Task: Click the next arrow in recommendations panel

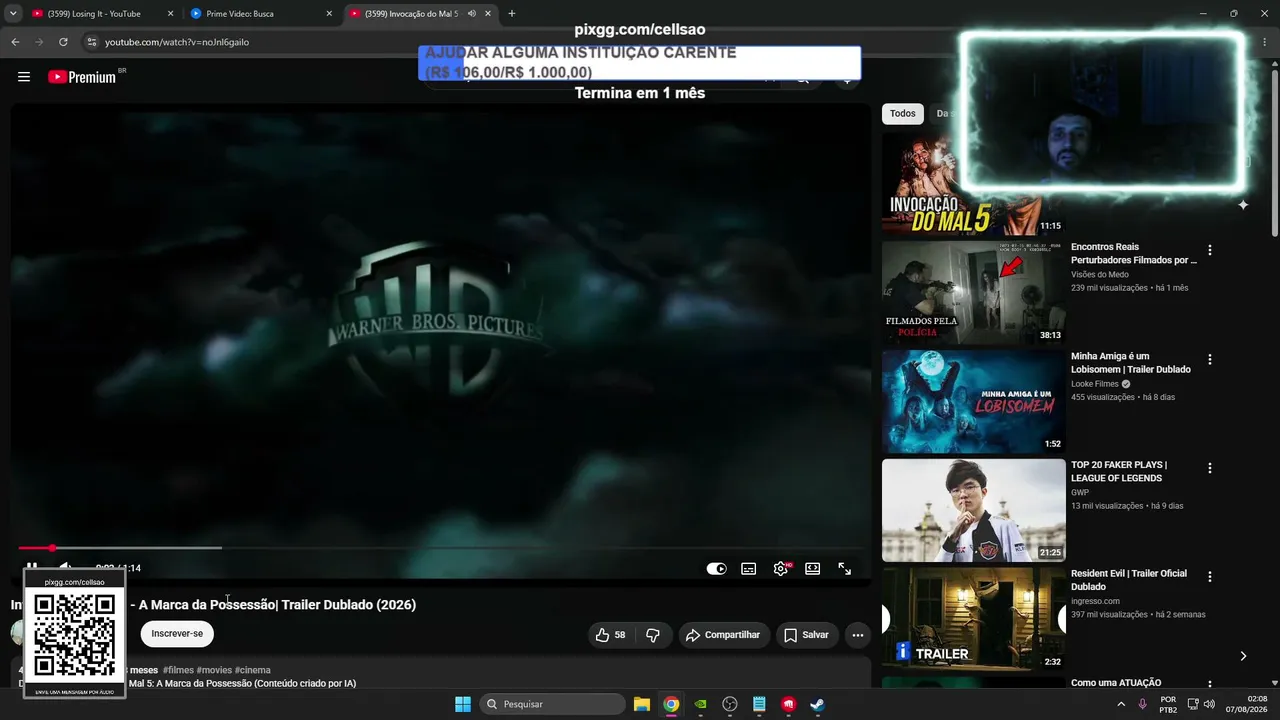Action: 1243,656
